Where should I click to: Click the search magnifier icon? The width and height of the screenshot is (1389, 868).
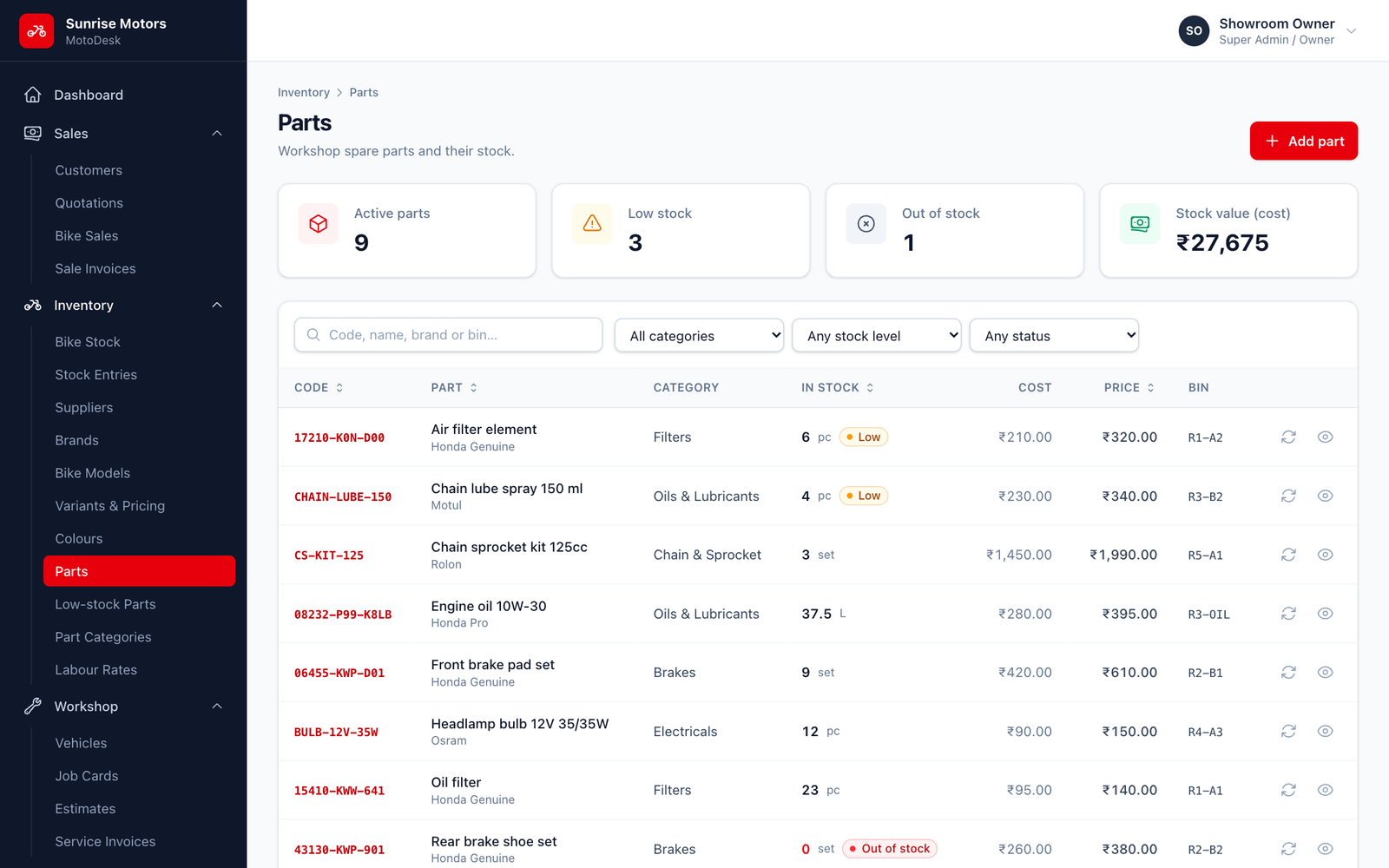pos(313,335)
